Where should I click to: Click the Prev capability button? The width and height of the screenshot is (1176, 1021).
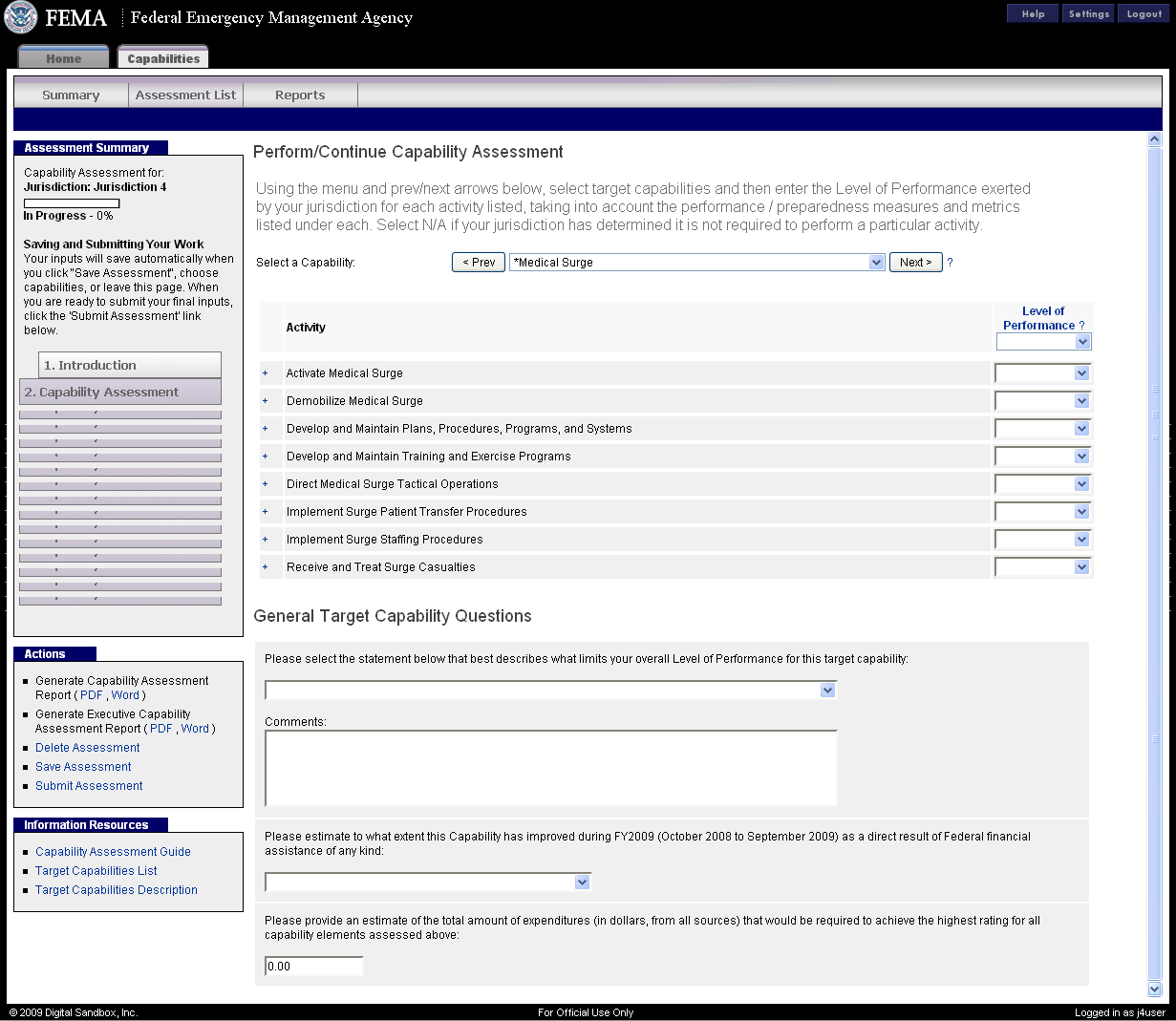(x=479, y=263)
